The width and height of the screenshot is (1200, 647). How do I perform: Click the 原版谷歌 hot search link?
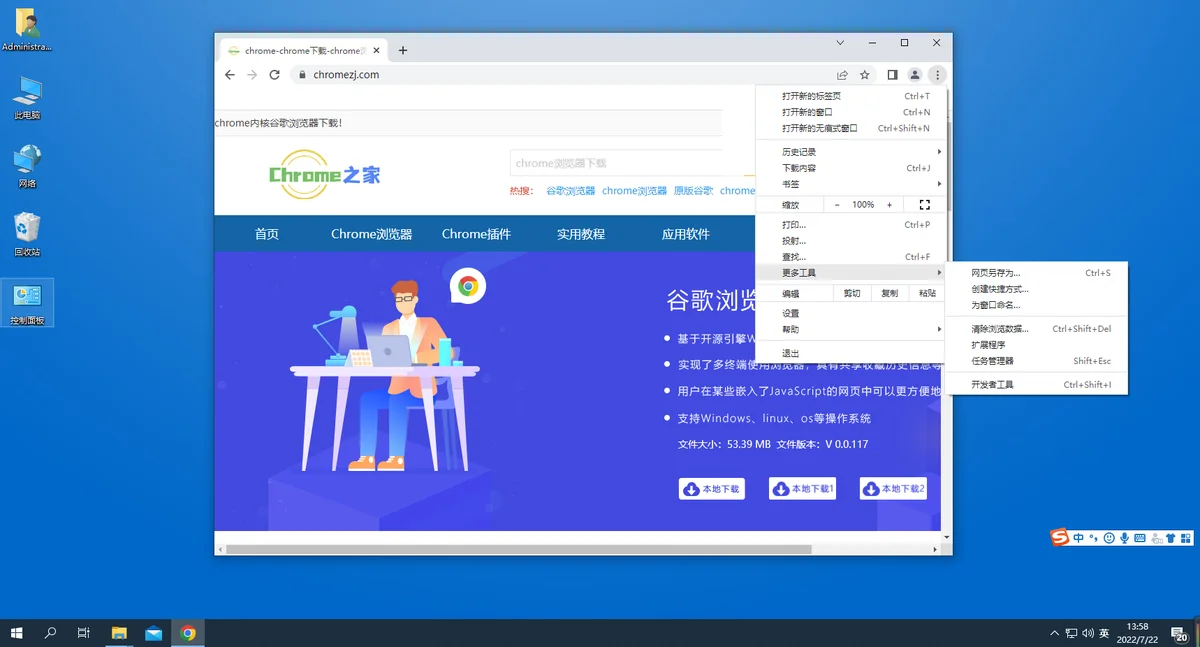pos(693,191)
